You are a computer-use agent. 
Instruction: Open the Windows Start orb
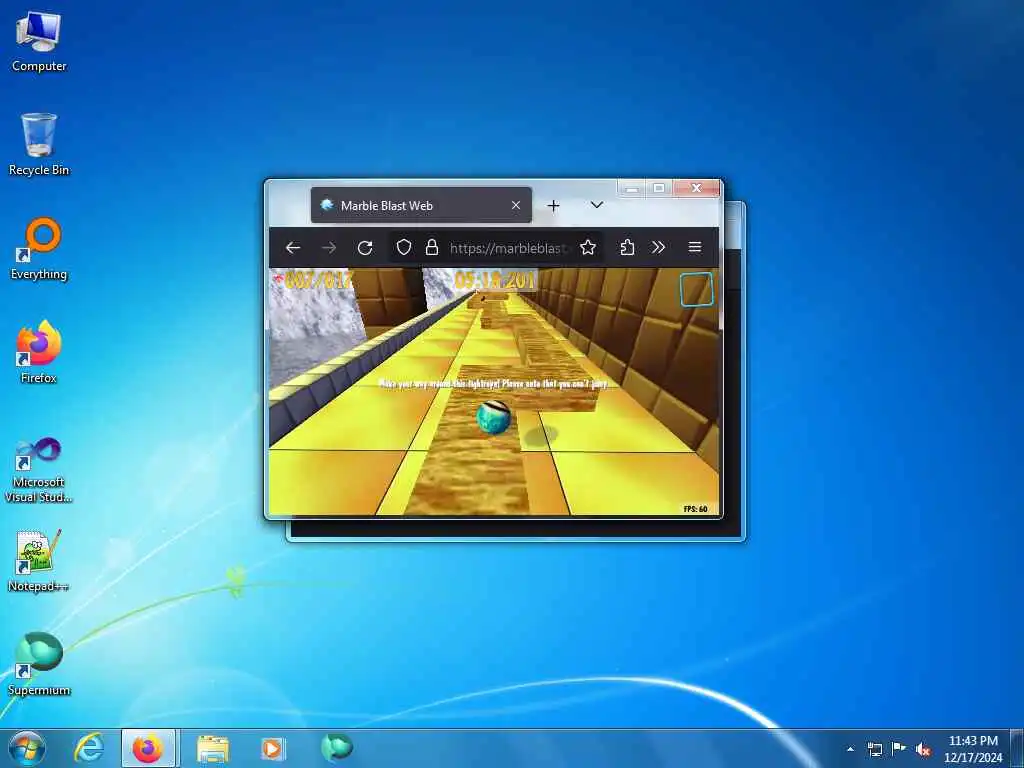tap(27, 748)
